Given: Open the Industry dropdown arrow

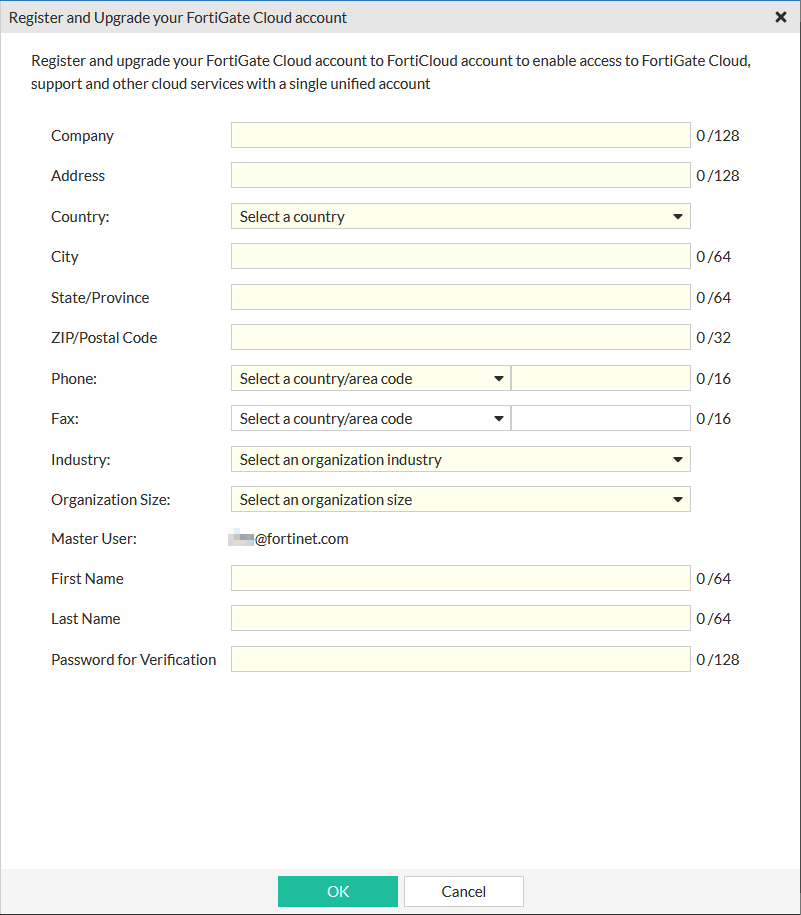Looking at the screenshot, I should click(679, 459).
